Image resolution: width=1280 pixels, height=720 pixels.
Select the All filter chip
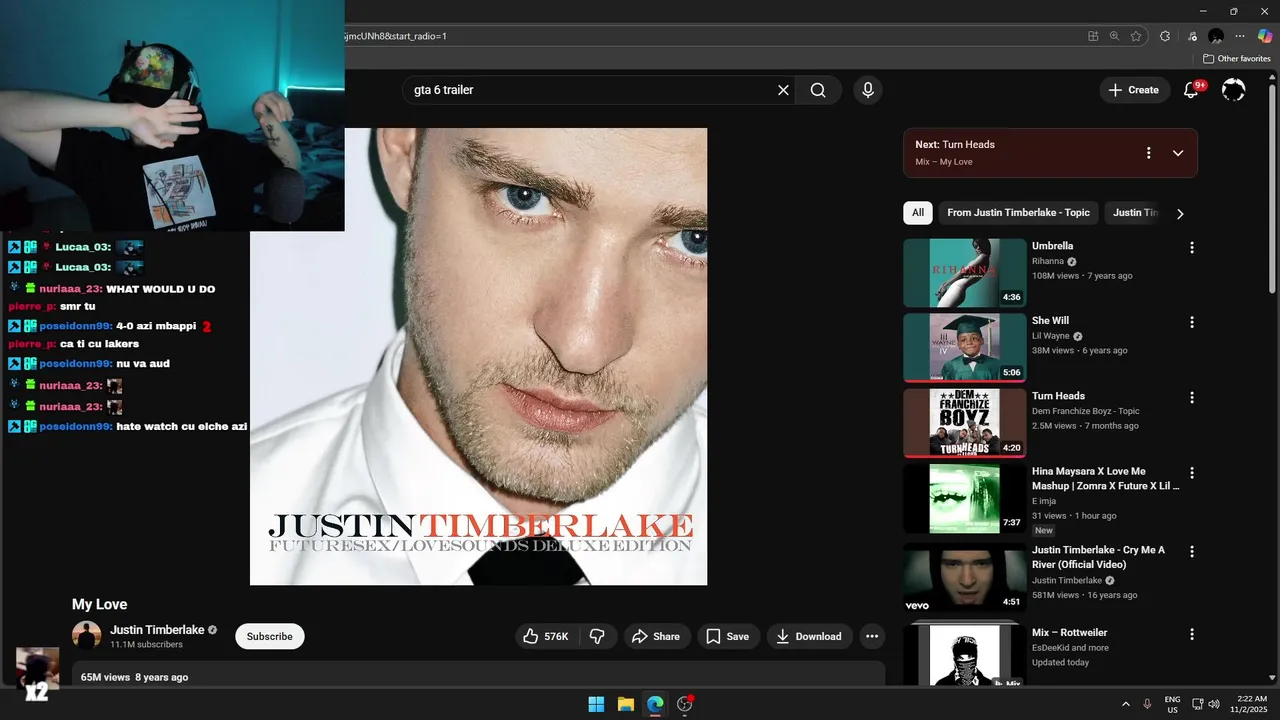click(918, 213)
